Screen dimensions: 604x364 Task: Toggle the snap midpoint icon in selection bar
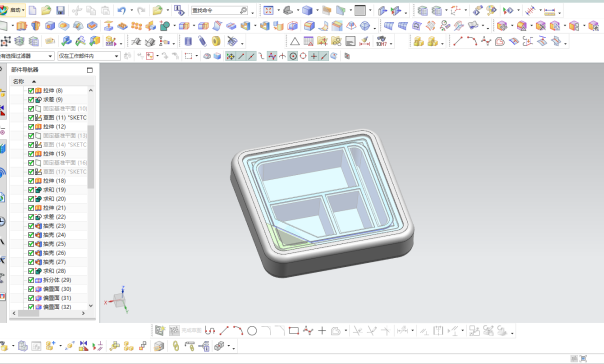click(x=251, y=56)
